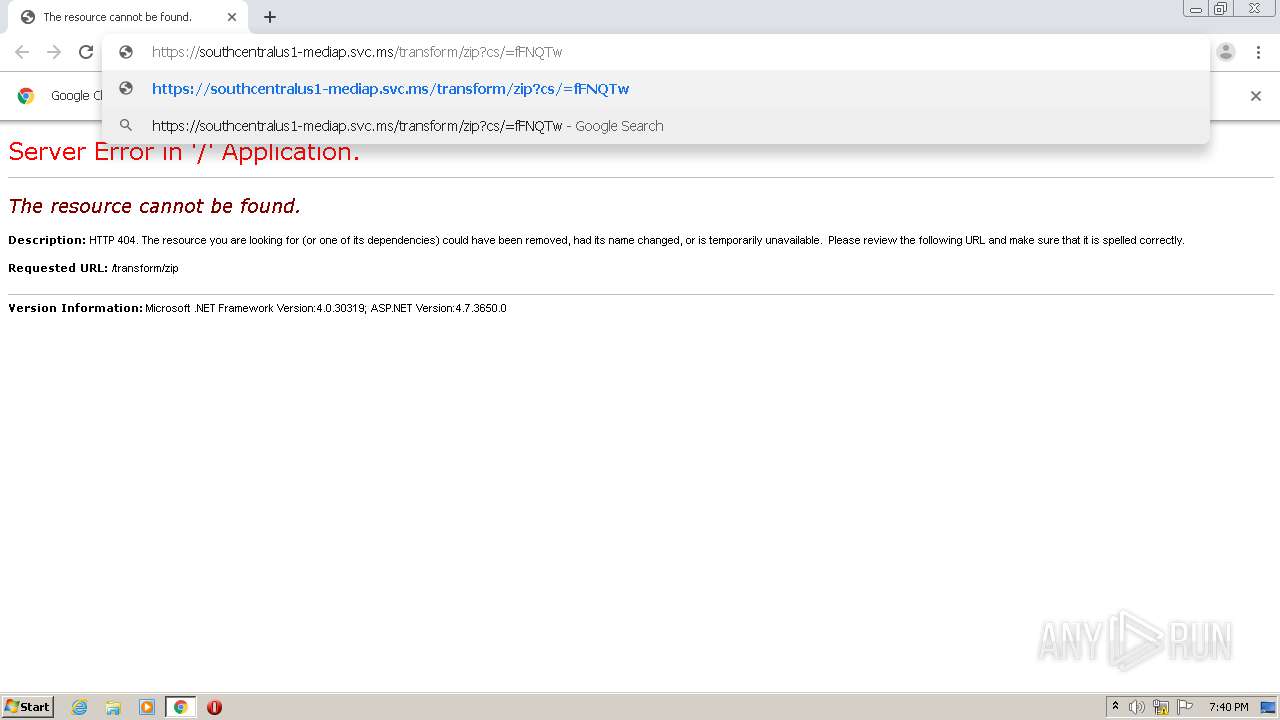Choose the Google Search suggestion row
Image resolution: width=1280 pixels, height=720 pixels.
pyautogui.click(x=656, y=126)
